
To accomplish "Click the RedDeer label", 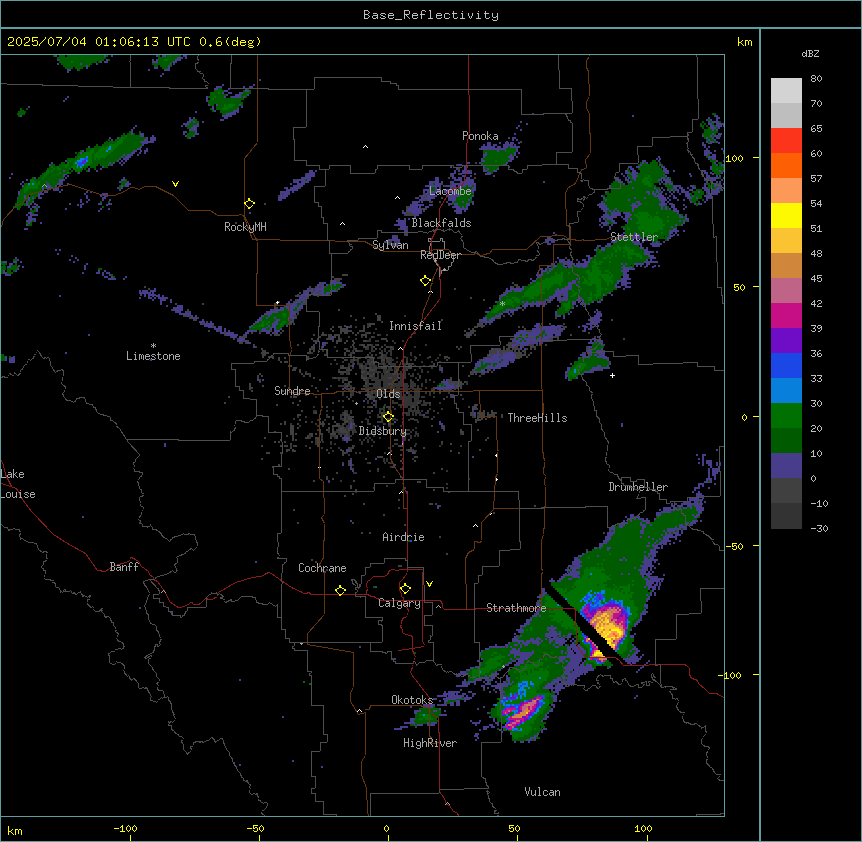I will [440, 255].
